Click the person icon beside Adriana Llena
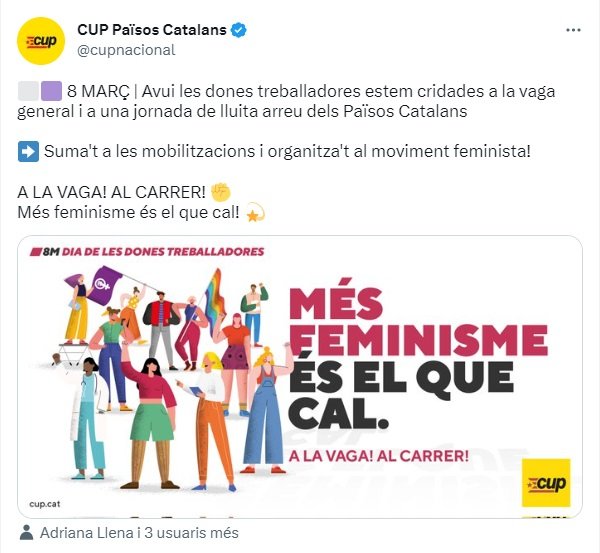The image size is (600, 553). click(x=26, y=533)
